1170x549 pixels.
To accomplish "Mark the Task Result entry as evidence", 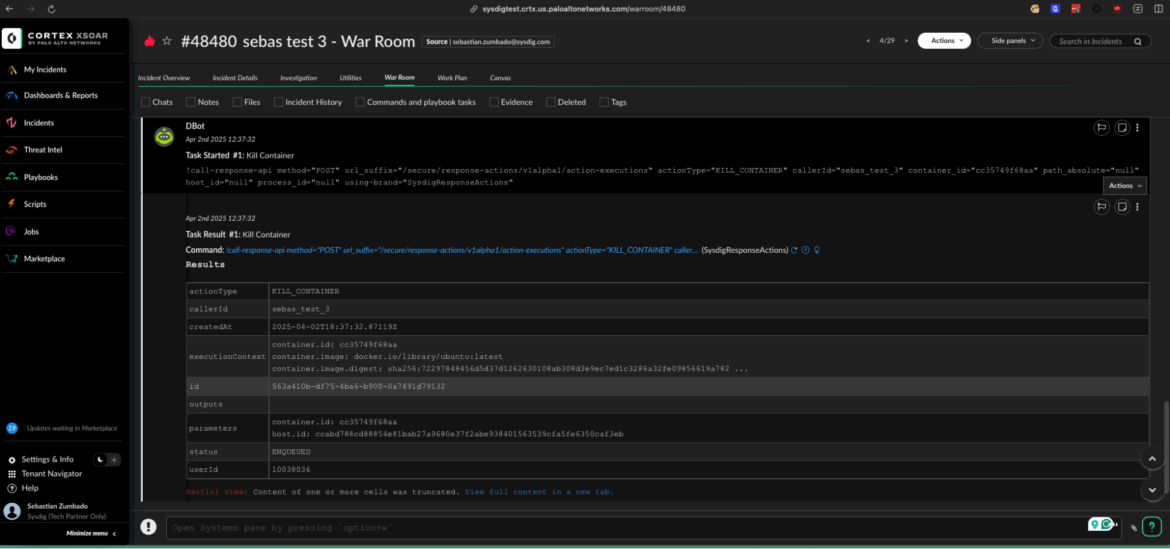I will pyautogui.click(x=1101, y=207).
